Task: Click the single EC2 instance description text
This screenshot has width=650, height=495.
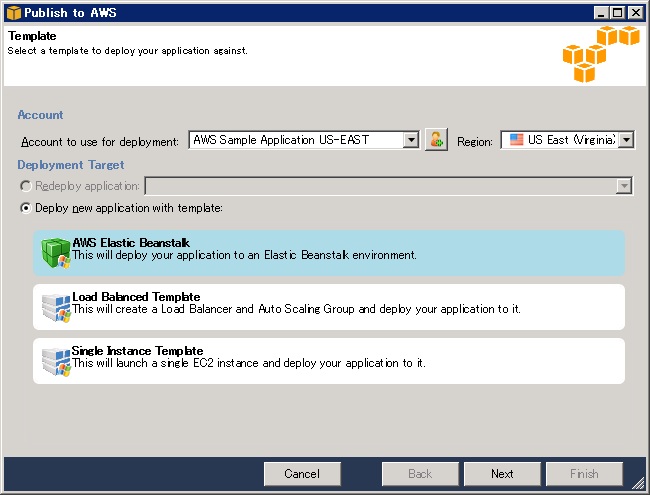Action: pos(249,363)
